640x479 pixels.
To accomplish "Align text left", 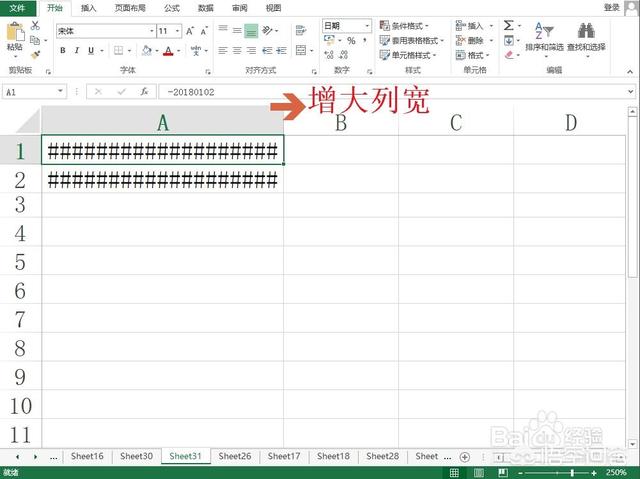I will pos(223,51).
